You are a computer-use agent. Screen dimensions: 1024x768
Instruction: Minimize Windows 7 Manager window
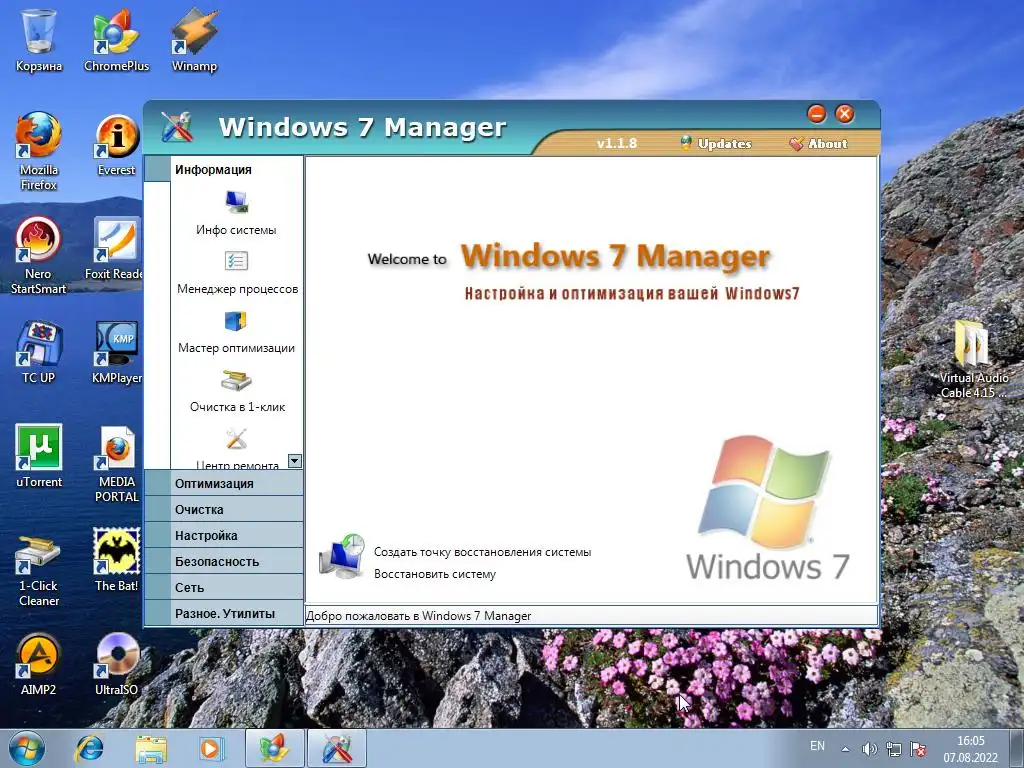click(816, 114)
